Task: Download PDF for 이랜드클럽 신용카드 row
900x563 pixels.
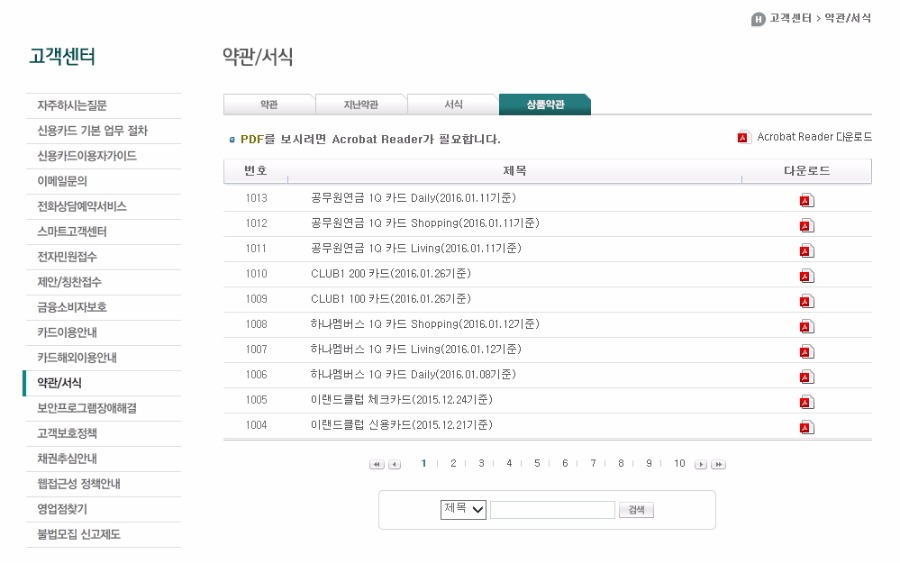Action: (x=806, y=427)
